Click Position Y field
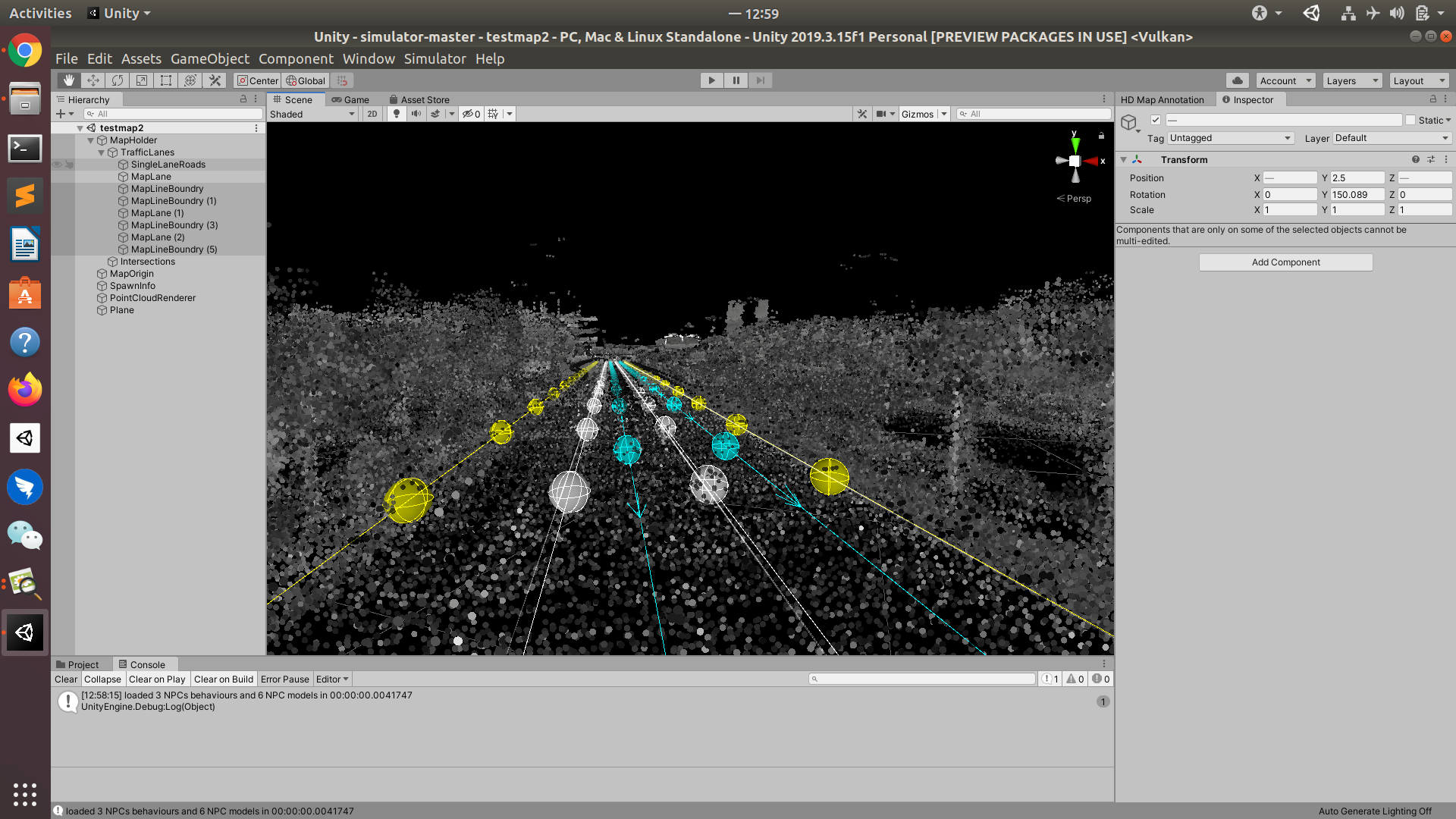This screenshot has width=1456, height=819. pyautogui.click(x=1357, y=178)
